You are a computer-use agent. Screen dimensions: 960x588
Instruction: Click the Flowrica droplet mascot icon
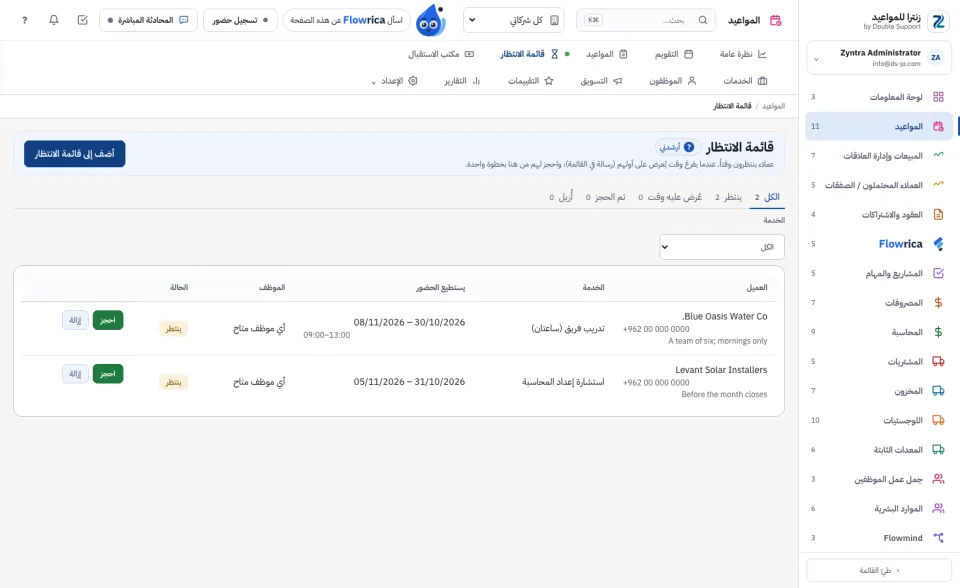click(431, 20)
